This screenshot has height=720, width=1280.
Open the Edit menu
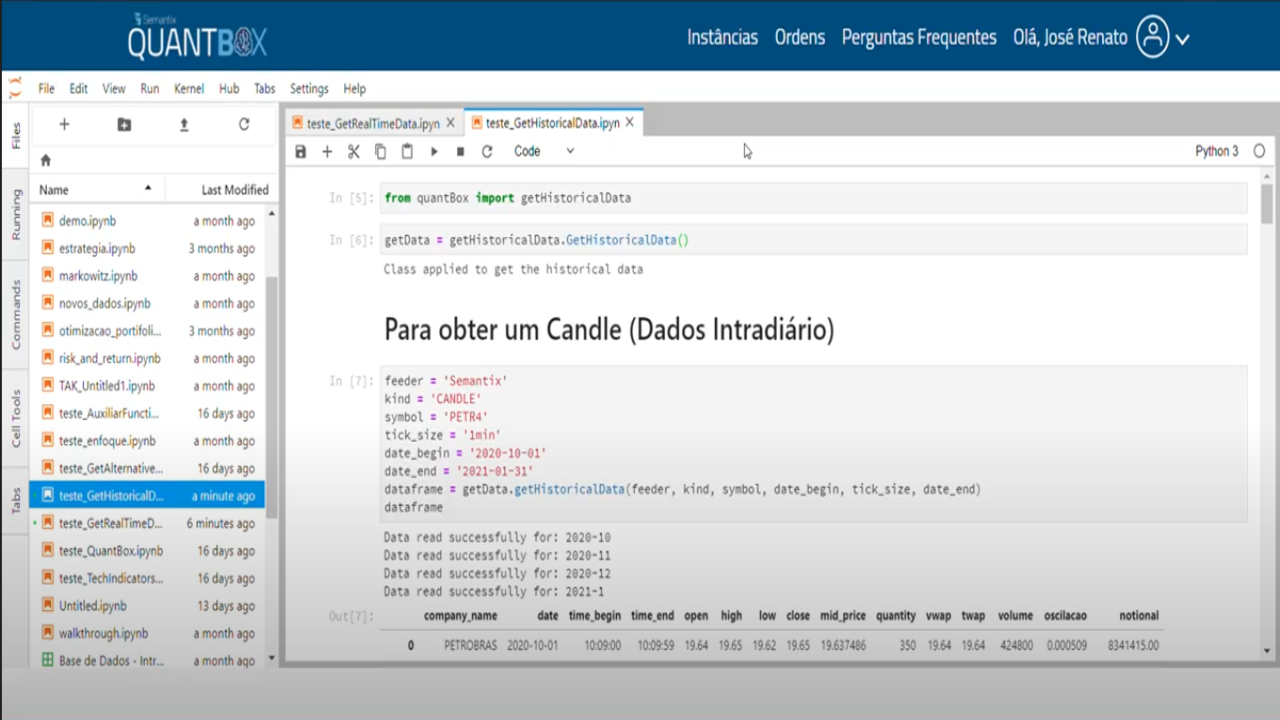pyautogui.click(x=78, y=89)
